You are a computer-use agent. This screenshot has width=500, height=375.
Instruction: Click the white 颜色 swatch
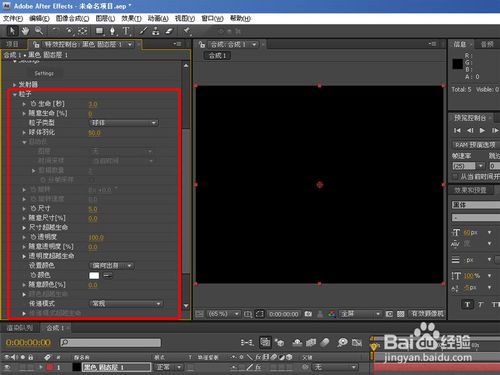[94, 275]
